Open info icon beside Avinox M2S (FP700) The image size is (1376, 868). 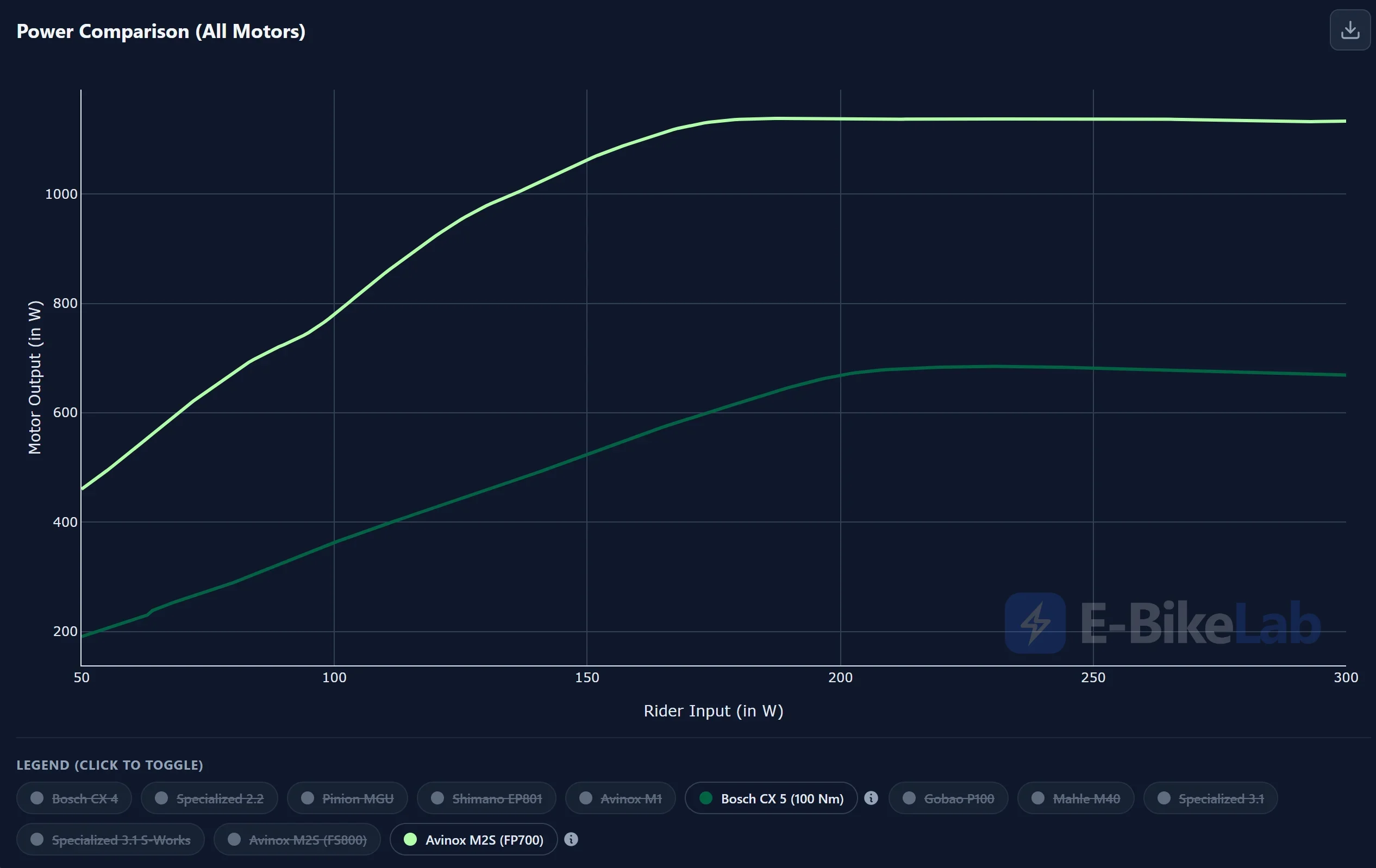pyautogui.click(x=571, y=839)
